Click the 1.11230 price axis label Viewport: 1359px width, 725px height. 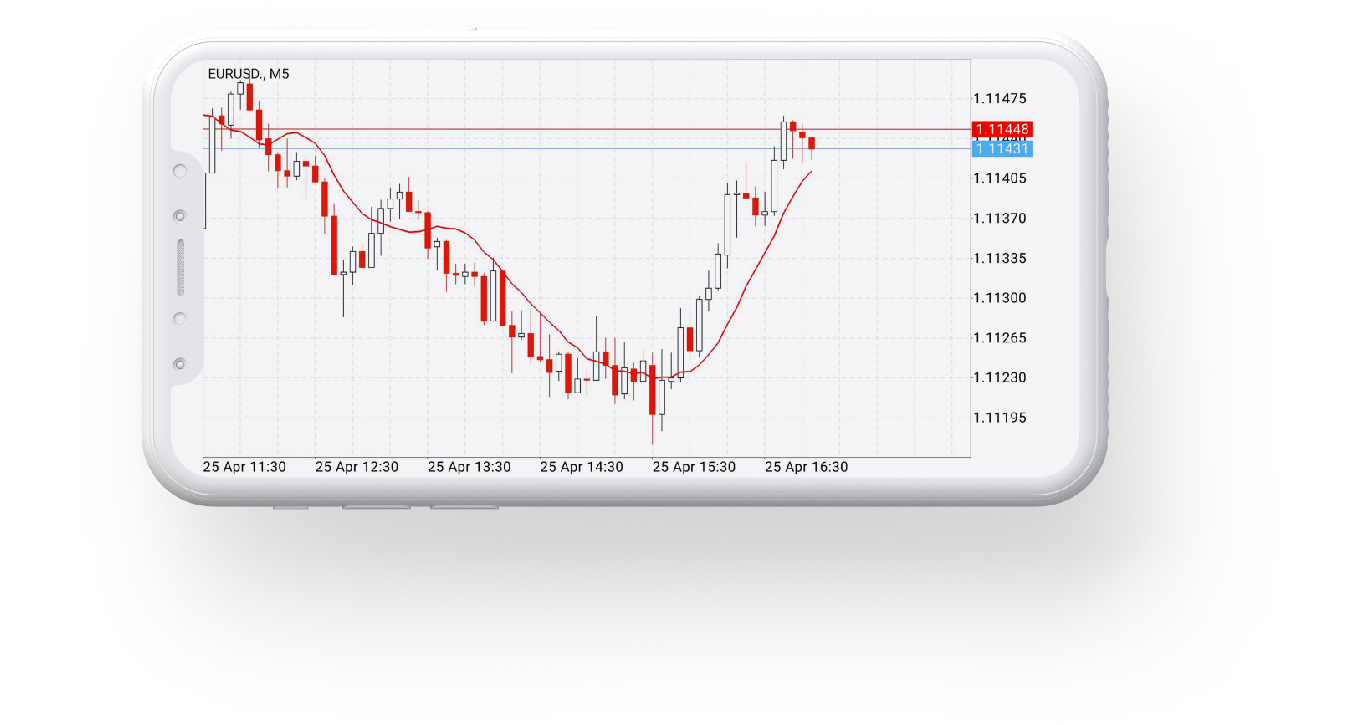click(x=1000, y=378)
